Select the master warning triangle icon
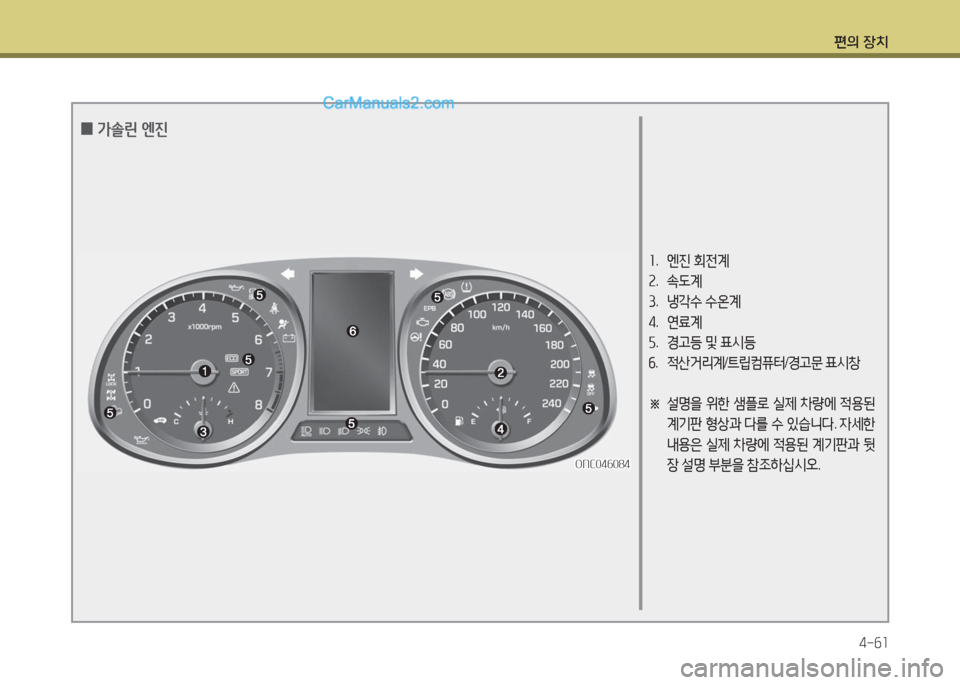The image size is (960, 685). tap(234, 387)
